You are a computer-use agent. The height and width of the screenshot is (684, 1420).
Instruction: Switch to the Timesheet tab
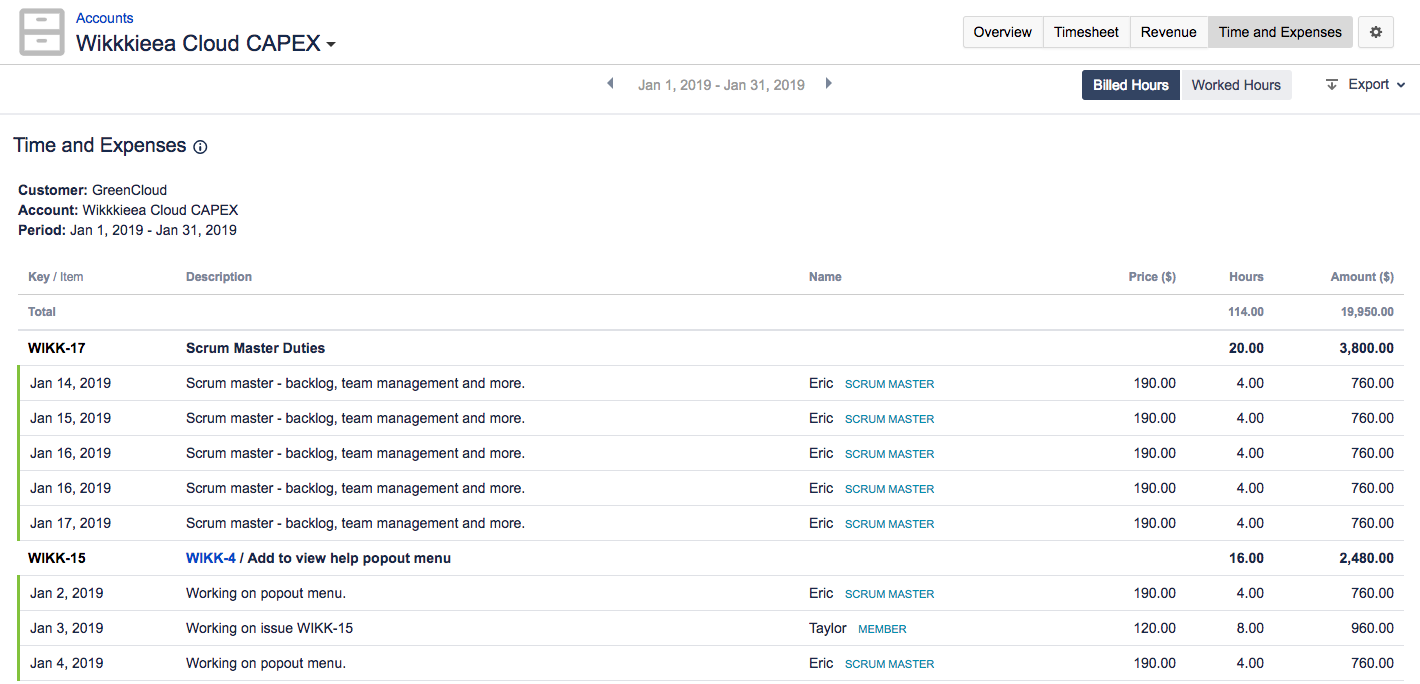coord(1086,32)
